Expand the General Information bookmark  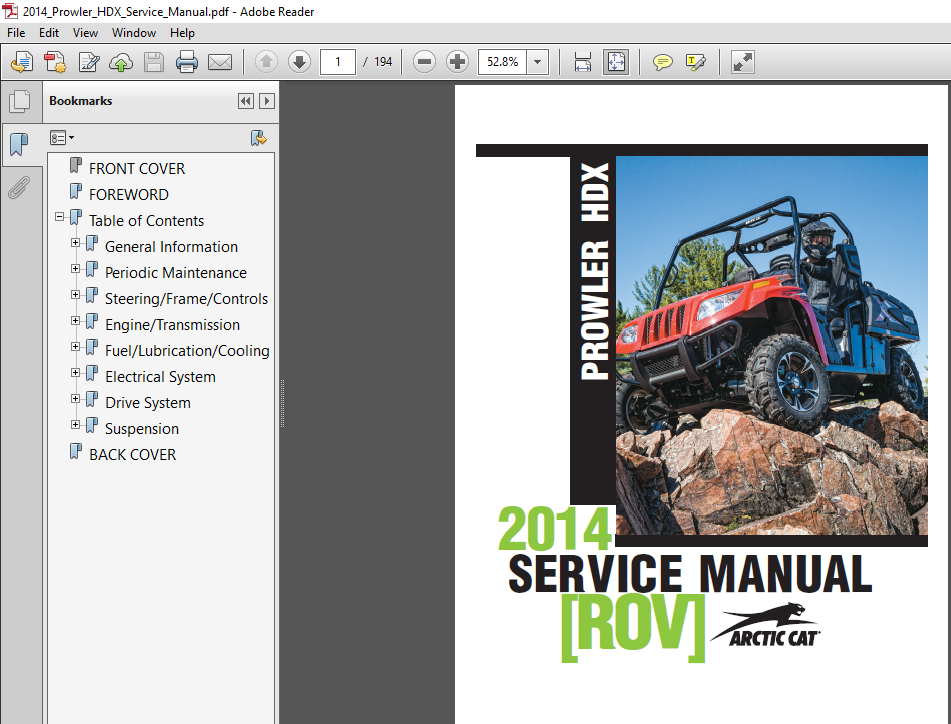(75, 243)
